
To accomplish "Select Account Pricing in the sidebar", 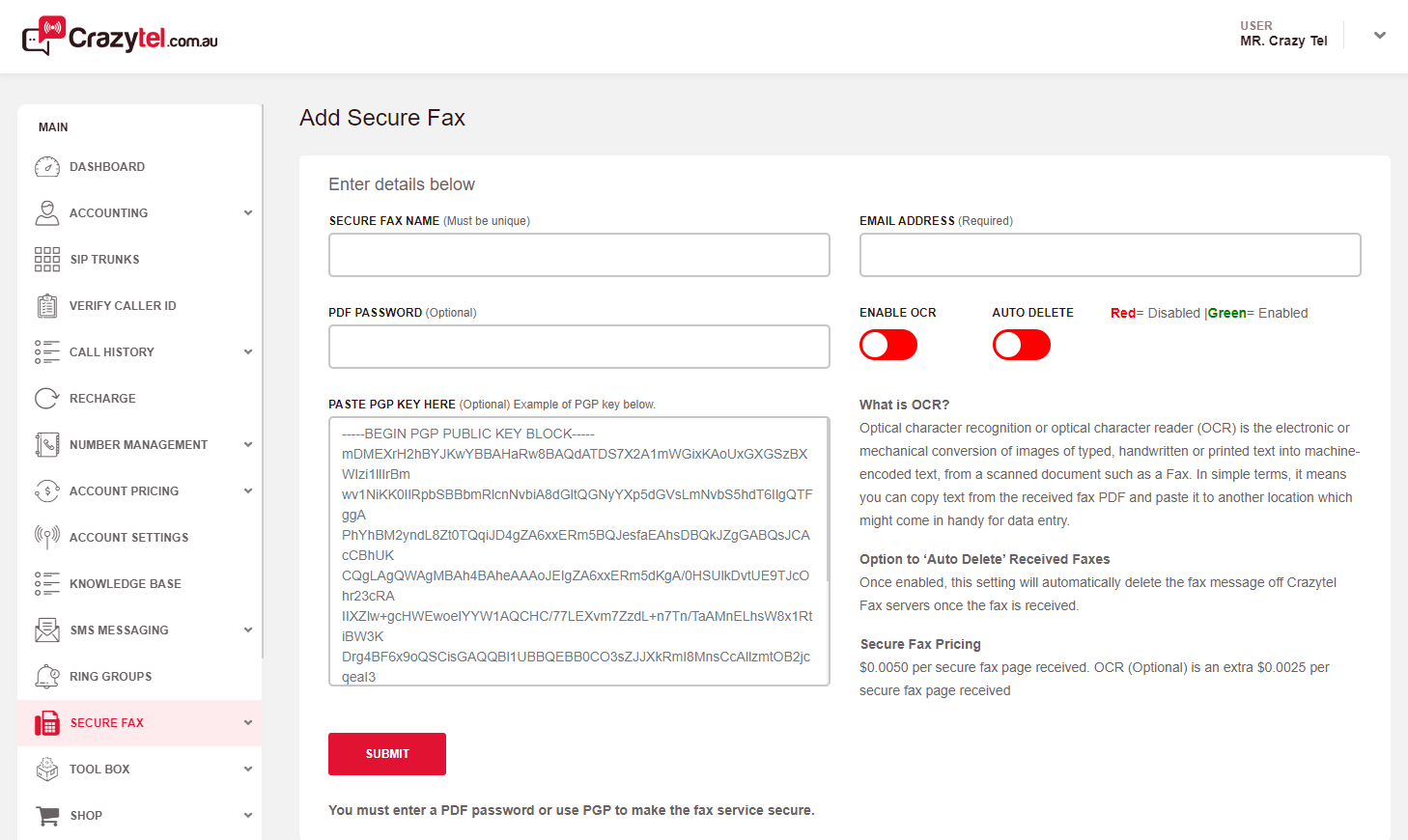I will click(124, 491).
